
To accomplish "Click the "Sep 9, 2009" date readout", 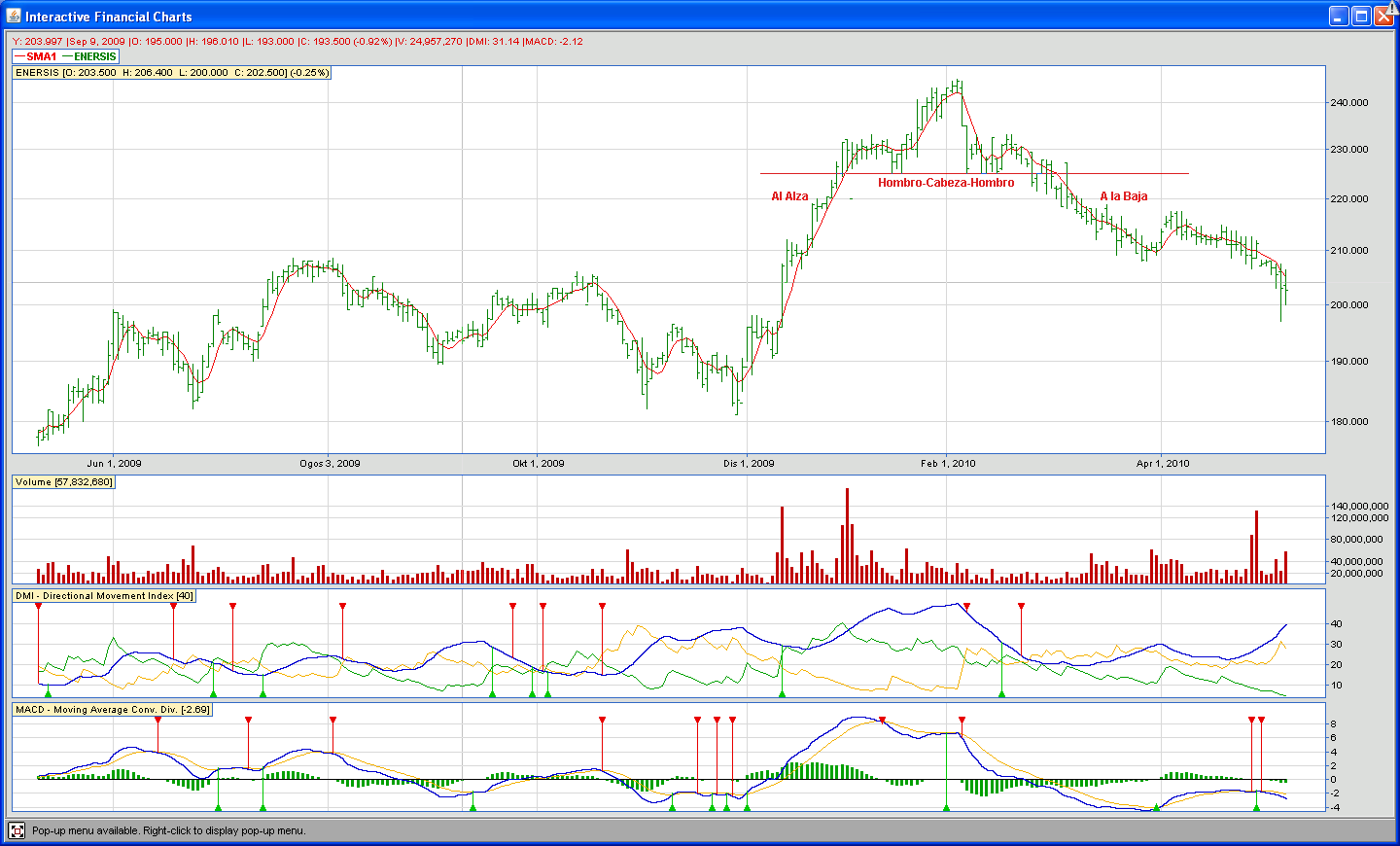I will 97,42.
